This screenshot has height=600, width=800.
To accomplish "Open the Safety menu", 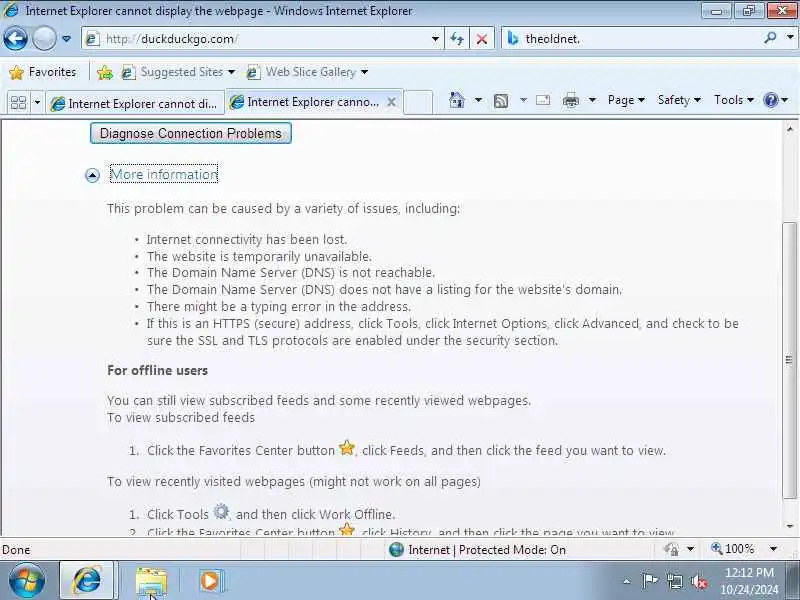I will 679,100.
